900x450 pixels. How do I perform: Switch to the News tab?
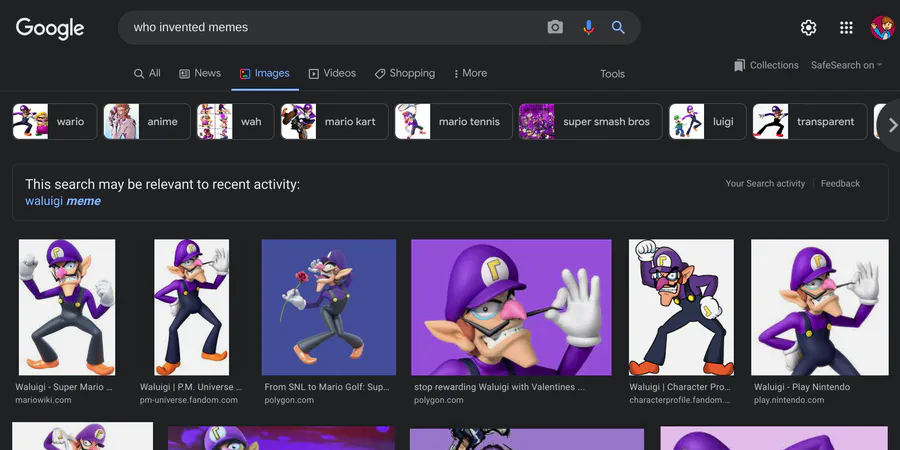200,73
